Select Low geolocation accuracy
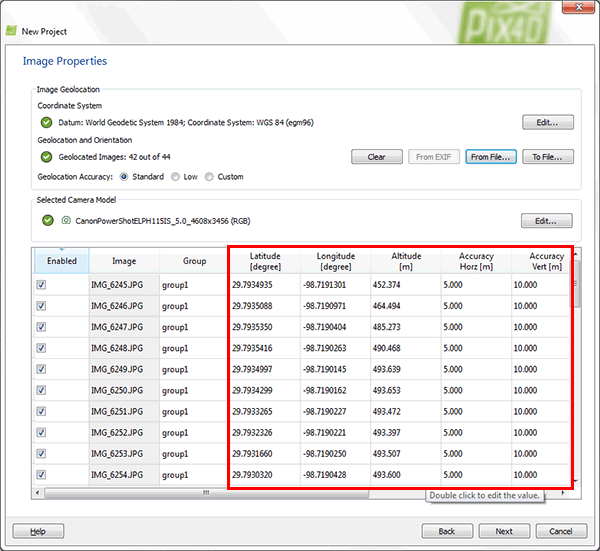This screenshot has width=600, height=551. [x=176, y=177]
